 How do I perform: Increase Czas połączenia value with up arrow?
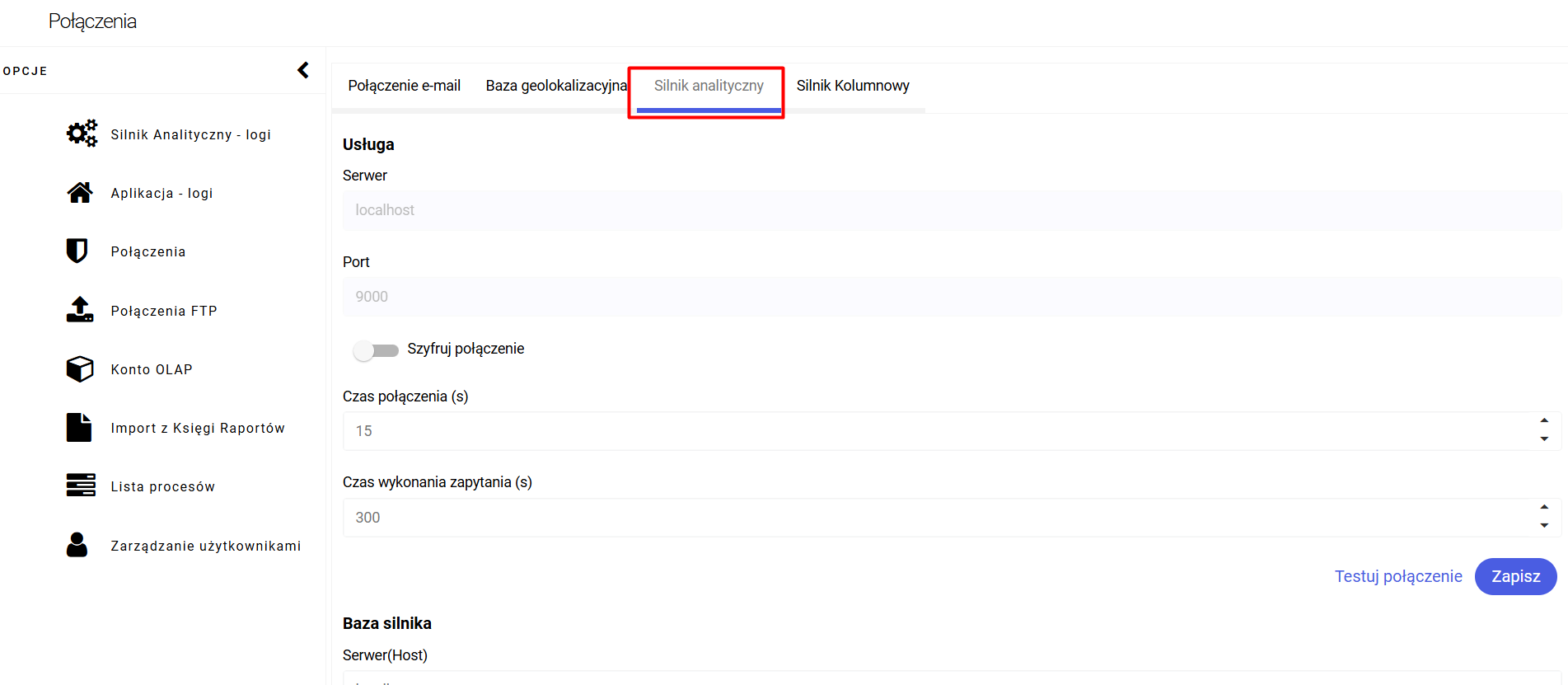tap(1544, 420)
